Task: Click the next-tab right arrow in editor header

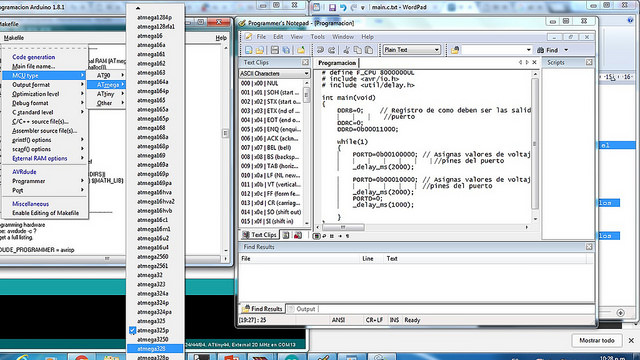Action: pos(527,62)
